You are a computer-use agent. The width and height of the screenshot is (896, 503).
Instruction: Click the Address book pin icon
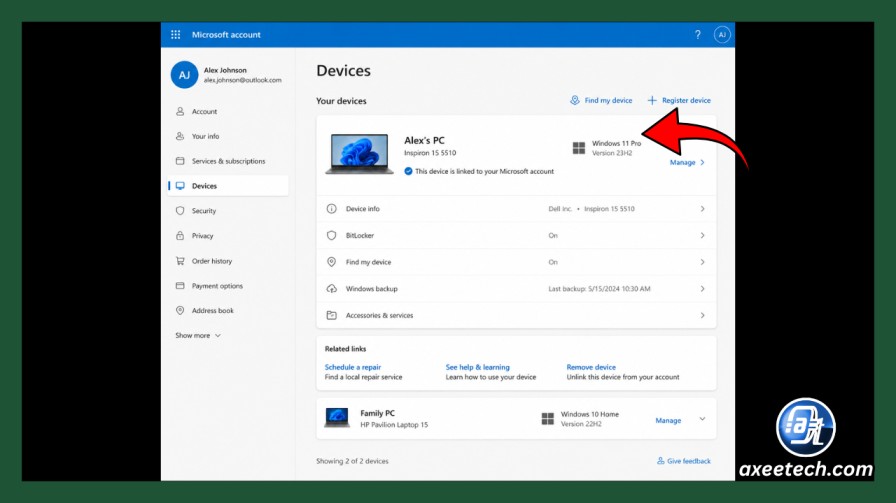point(180,310)
